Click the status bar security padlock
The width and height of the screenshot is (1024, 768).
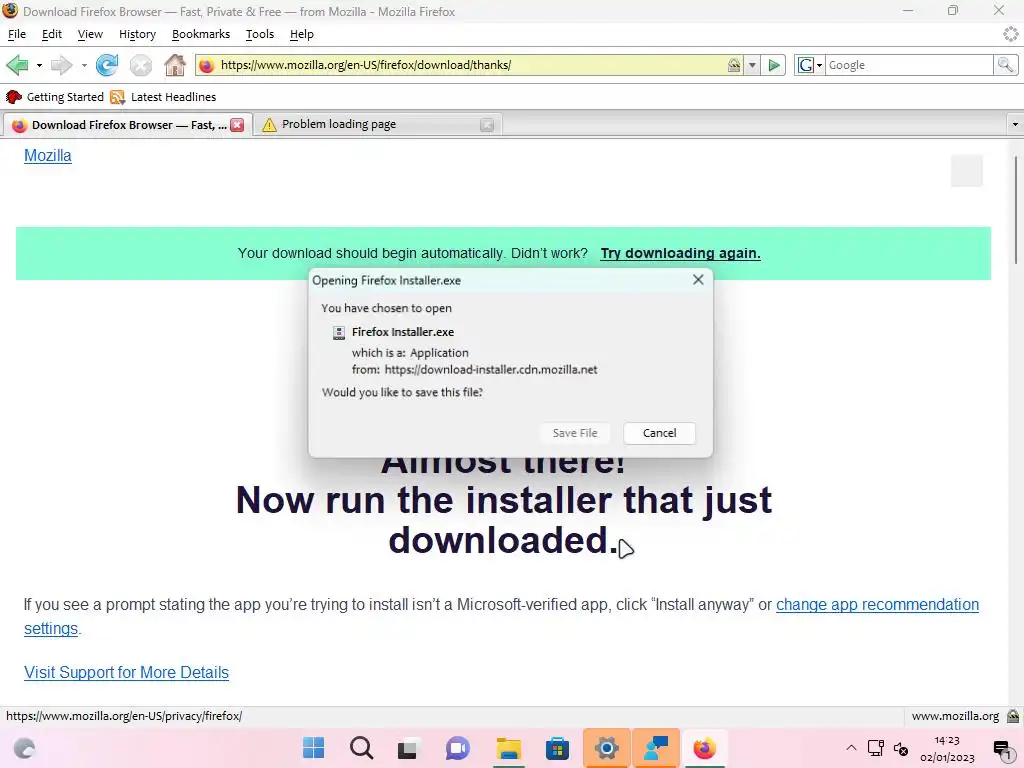(x=1013, y=716)
